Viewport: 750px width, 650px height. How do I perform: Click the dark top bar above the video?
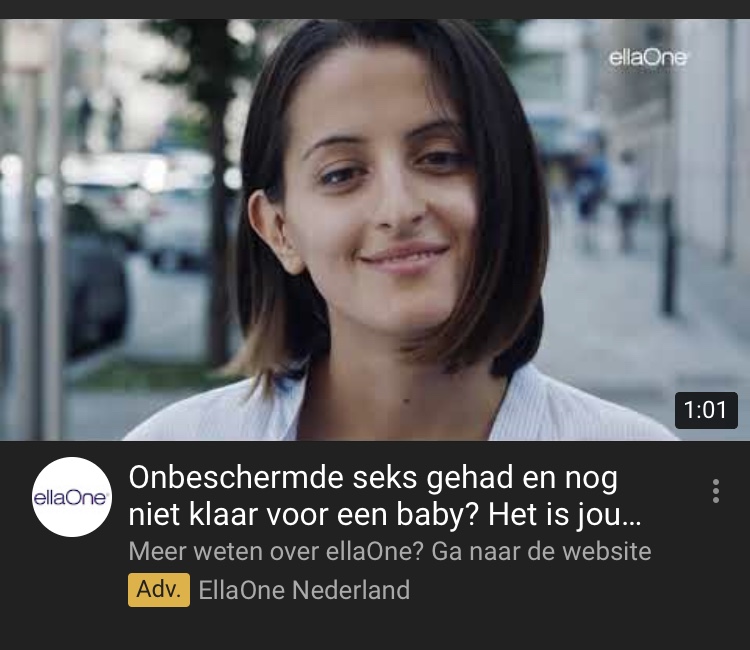pyautogui.click(x=375, y=10)
